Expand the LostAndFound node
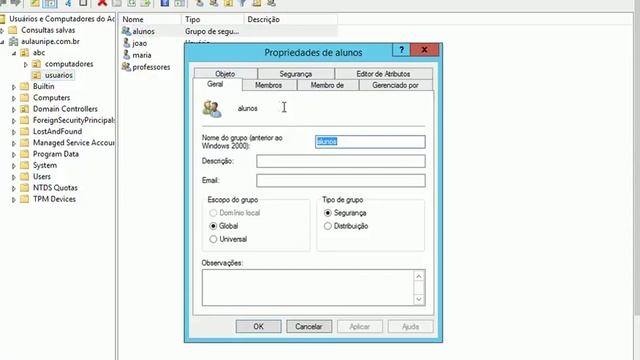The image size is (640, 360). pos(14,132)
